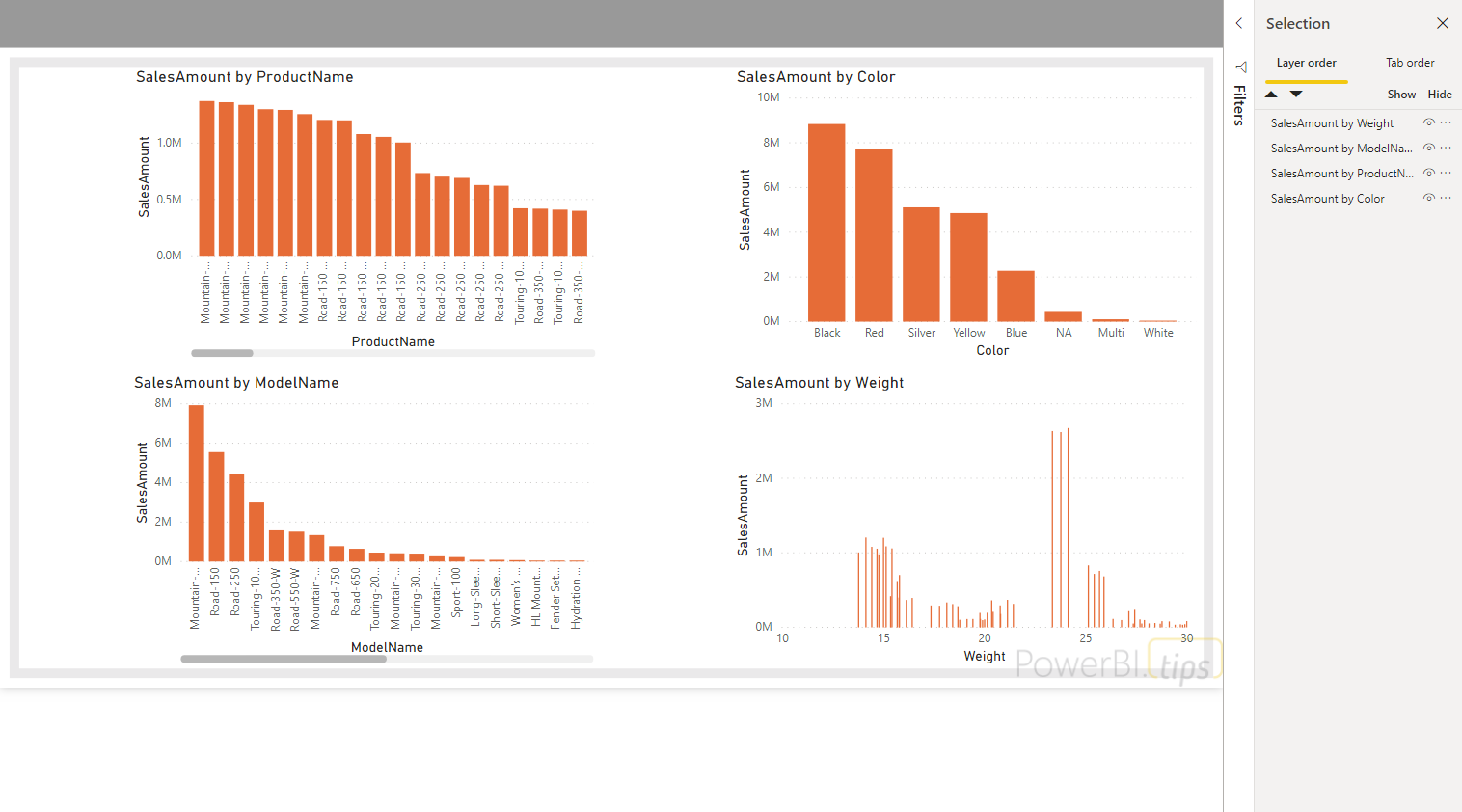Image resolution: width=1462 pixels, height=812 pixels.
Task: Switch to the Tab order tab
Action: pyautogui.click(x=1410, y=62)
